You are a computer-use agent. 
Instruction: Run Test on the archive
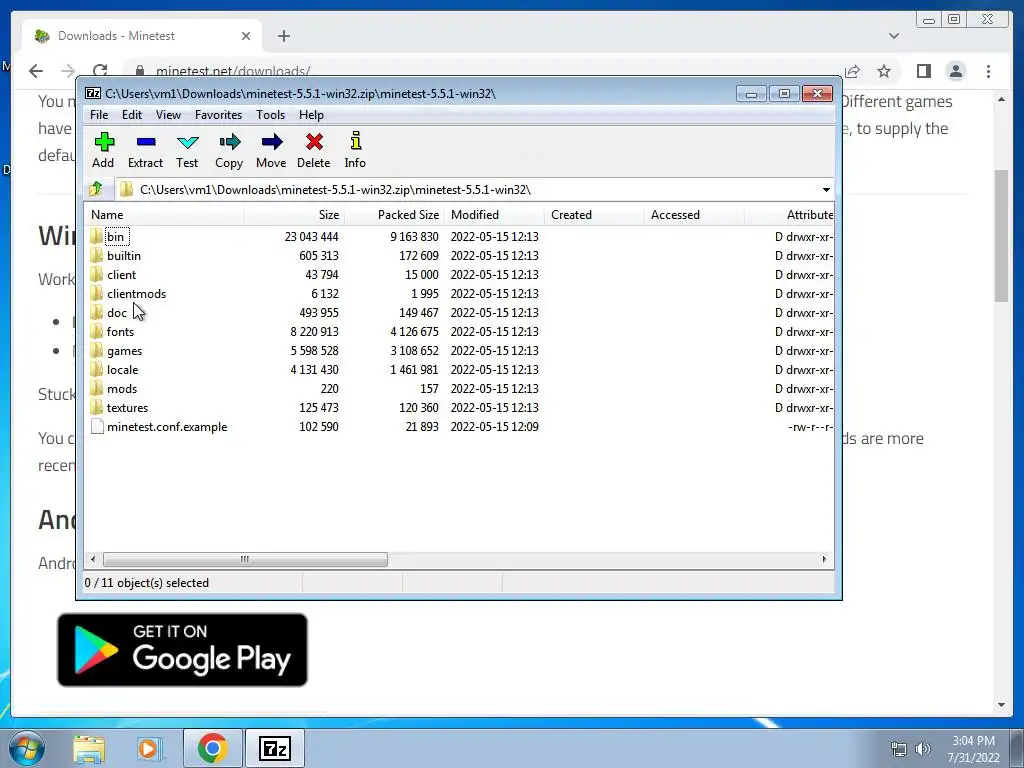(187, 150)
